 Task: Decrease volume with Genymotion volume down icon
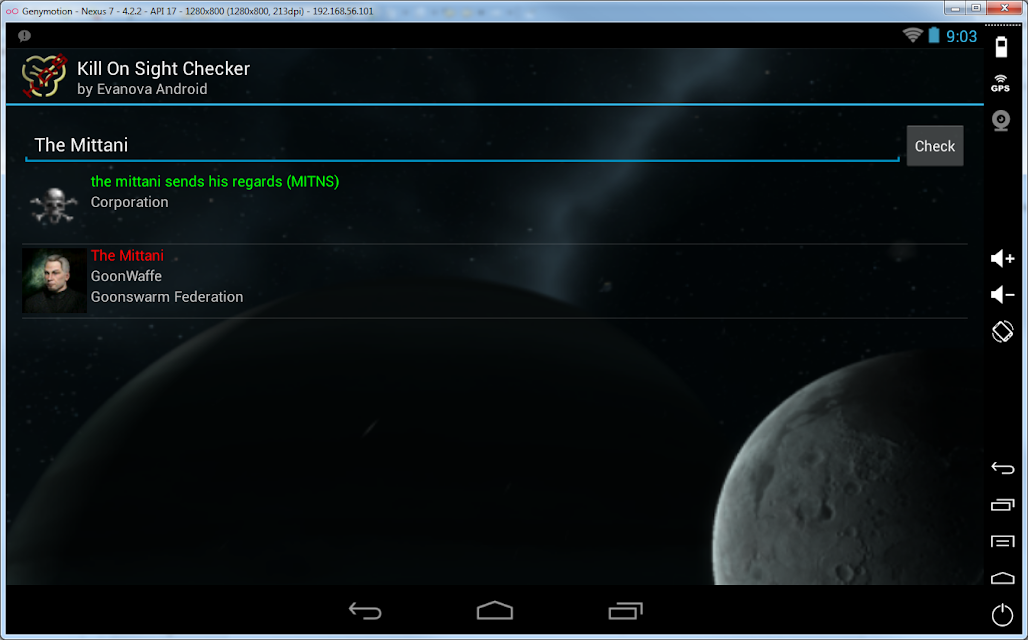coord(1002,295)
